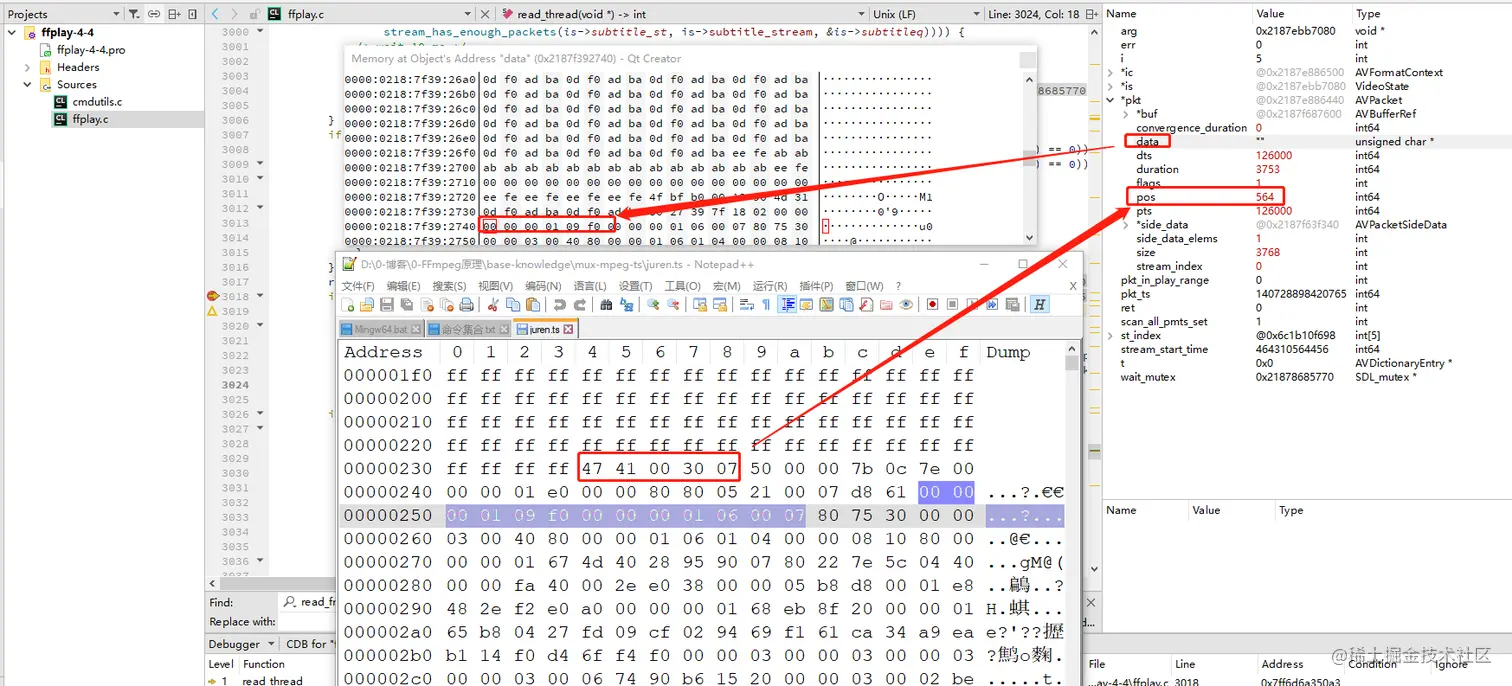The height and width of the screenshot is (686, 1512).
Task: Click the Name column header in Locals
Action: point(1121,14)
